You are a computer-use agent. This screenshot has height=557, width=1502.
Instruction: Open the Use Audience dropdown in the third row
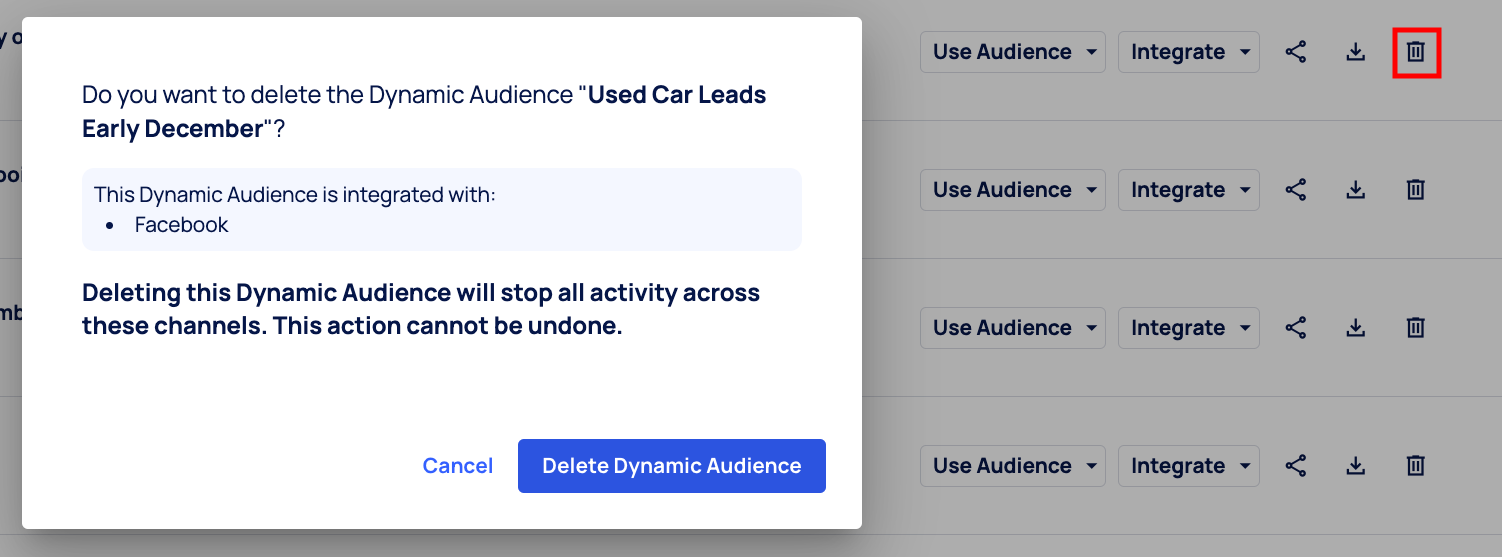click(1012, 328)
